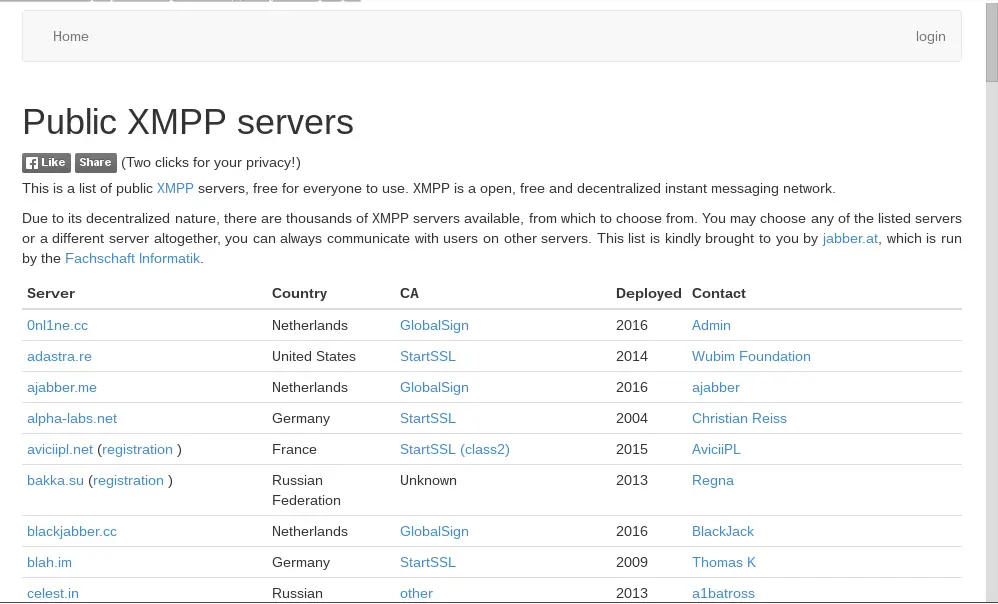Open the Regna contact link
Image resolution: width=998 pixels, height=604 pixels.
point(713,481)
